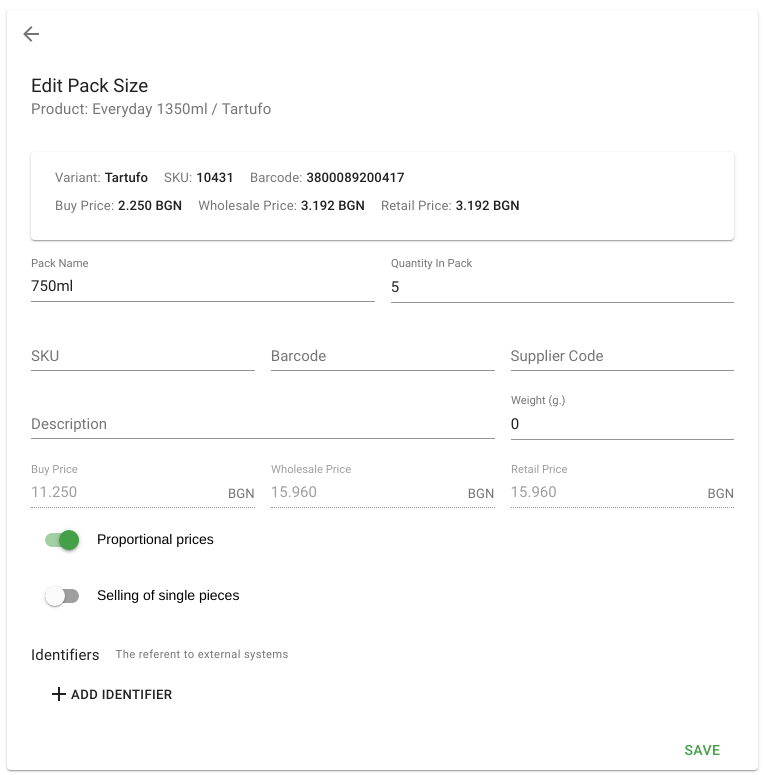Click the Proportional prices label
This screenshot has height=775, width=765.
click(155, 539)
